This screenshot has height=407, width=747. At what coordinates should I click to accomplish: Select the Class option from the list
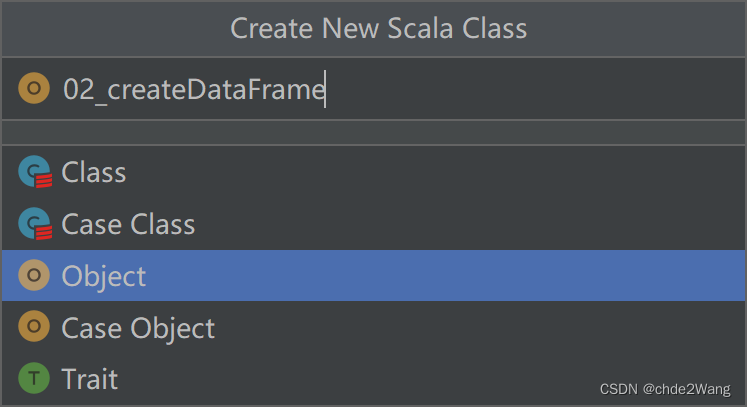click(374, 172)
